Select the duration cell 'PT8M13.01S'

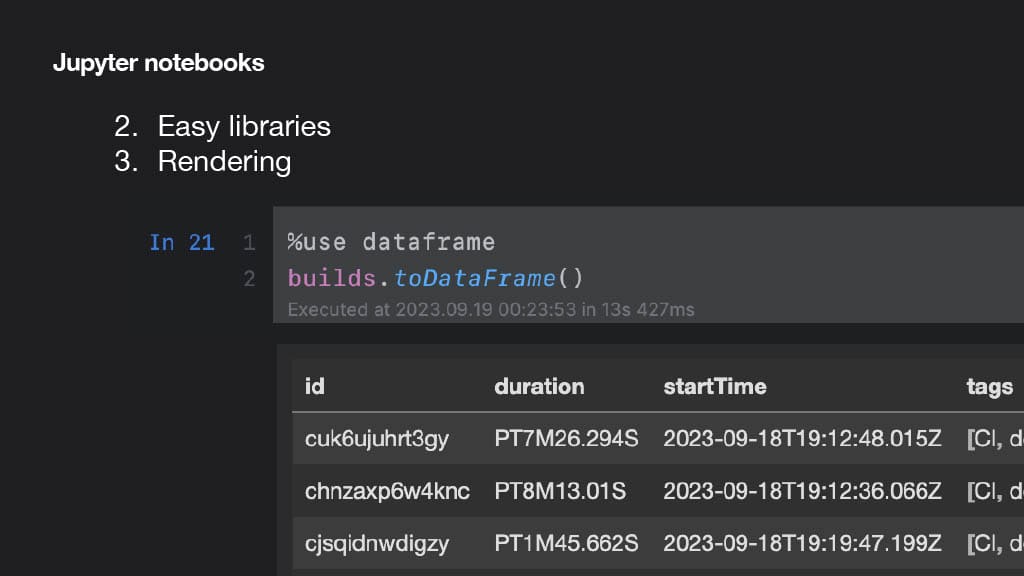(560, 491)
